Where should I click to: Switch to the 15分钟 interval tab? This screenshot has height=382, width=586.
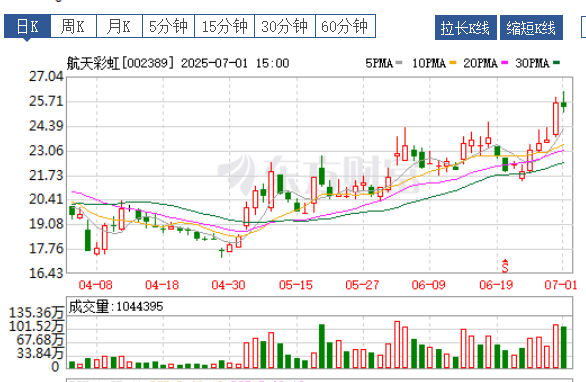224,26
